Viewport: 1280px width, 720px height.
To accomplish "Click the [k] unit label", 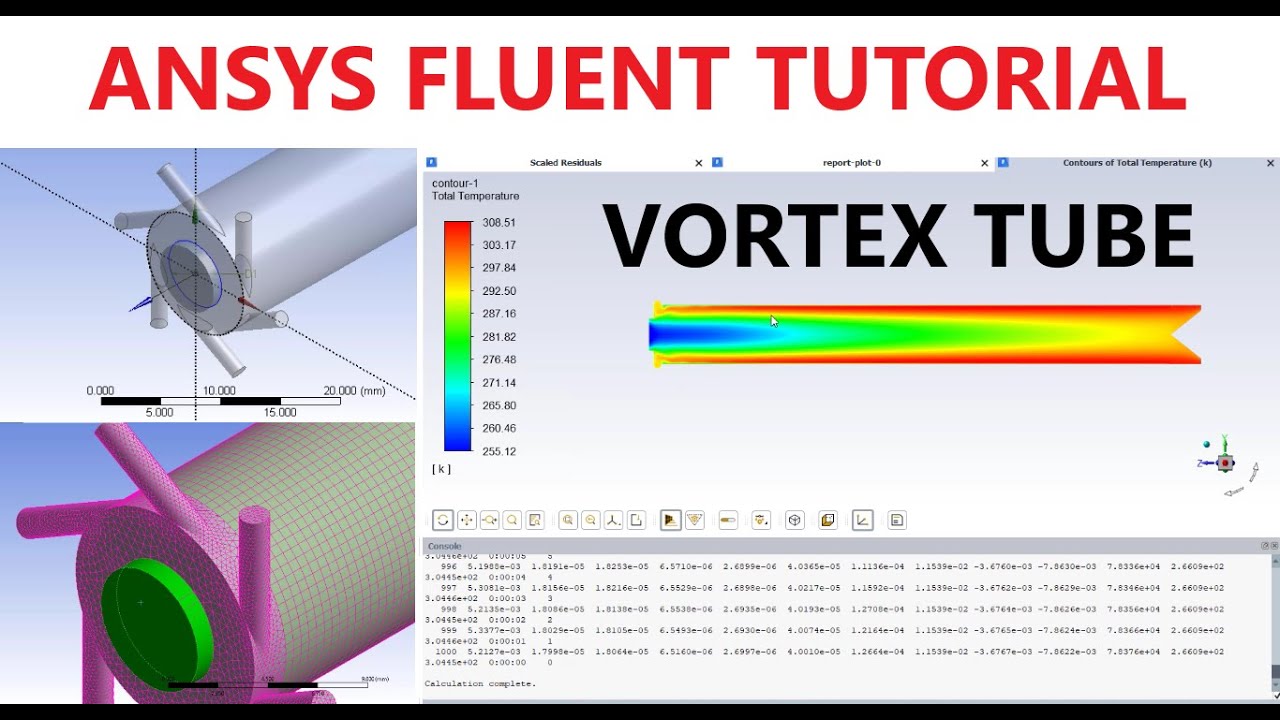I will tap(441, 469).
